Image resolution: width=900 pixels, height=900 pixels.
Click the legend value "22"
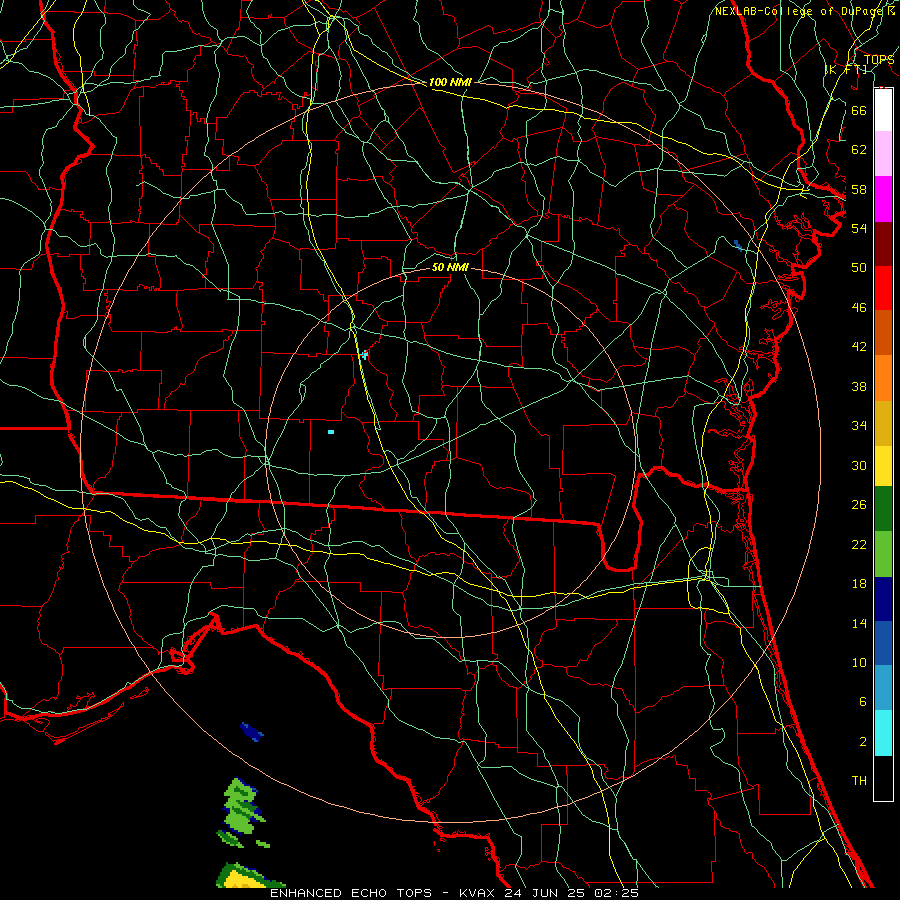pyautogui.click(x=859, y=544)
